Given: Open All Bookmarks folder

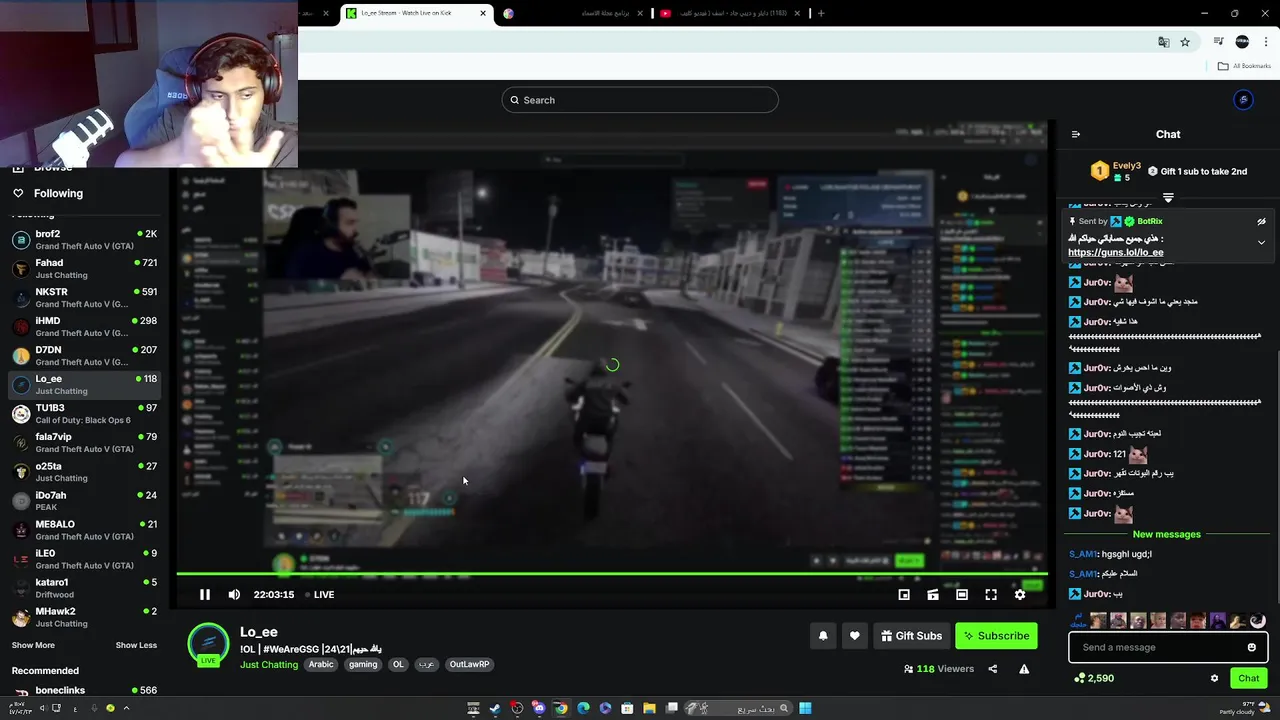Looking at the screenshot, I should click(x=1245, y=66).
